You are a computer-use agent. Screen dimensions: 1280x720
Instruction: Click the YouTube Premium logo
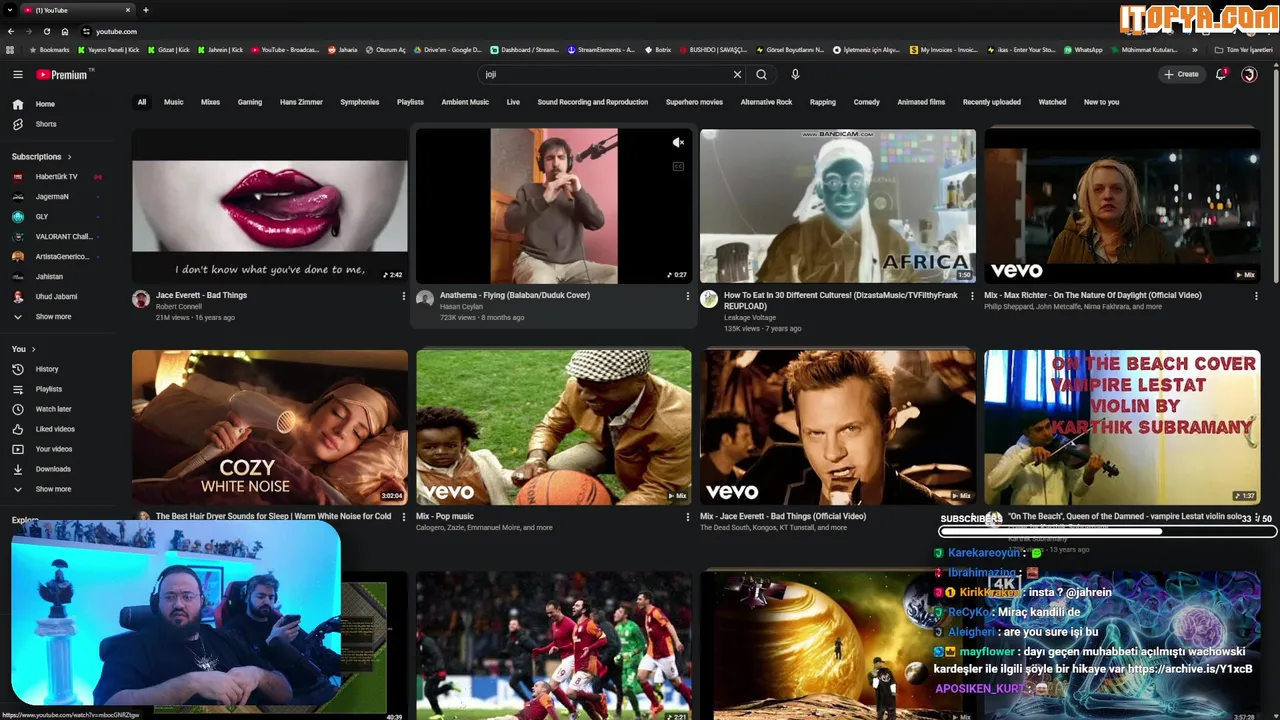pos(64,74)
